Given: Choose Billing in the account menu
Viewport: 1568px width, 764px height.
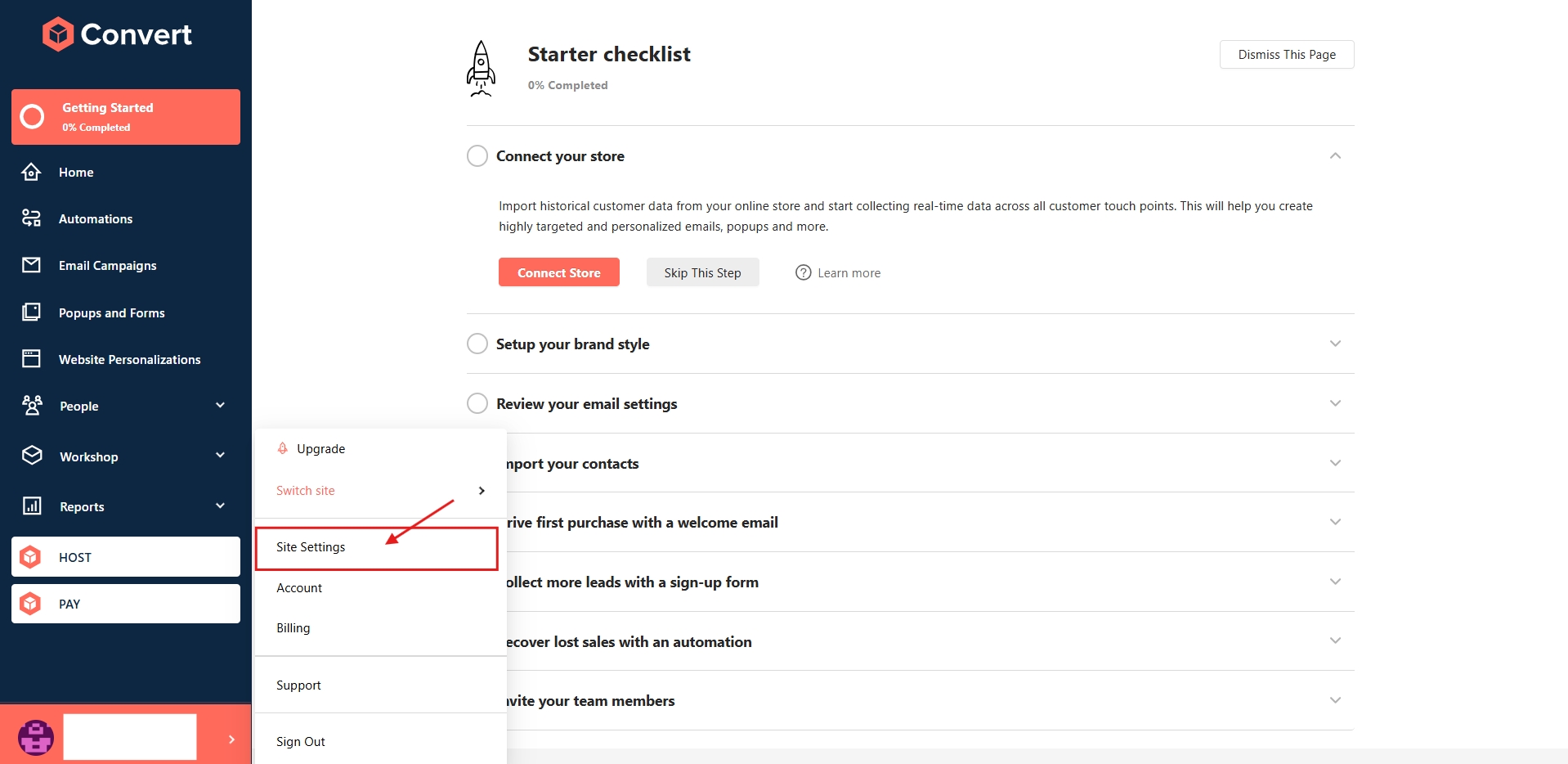Looking at the screenshot, I should click(x=293, y=628).
